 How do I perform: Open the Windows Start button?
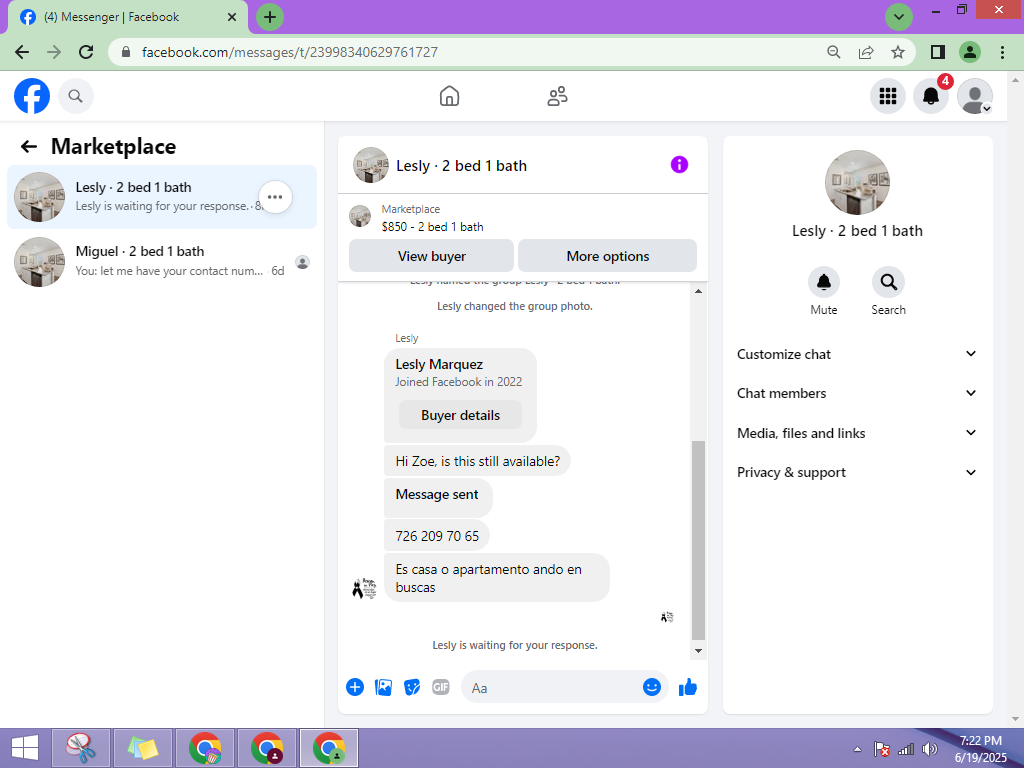point(25,748)
